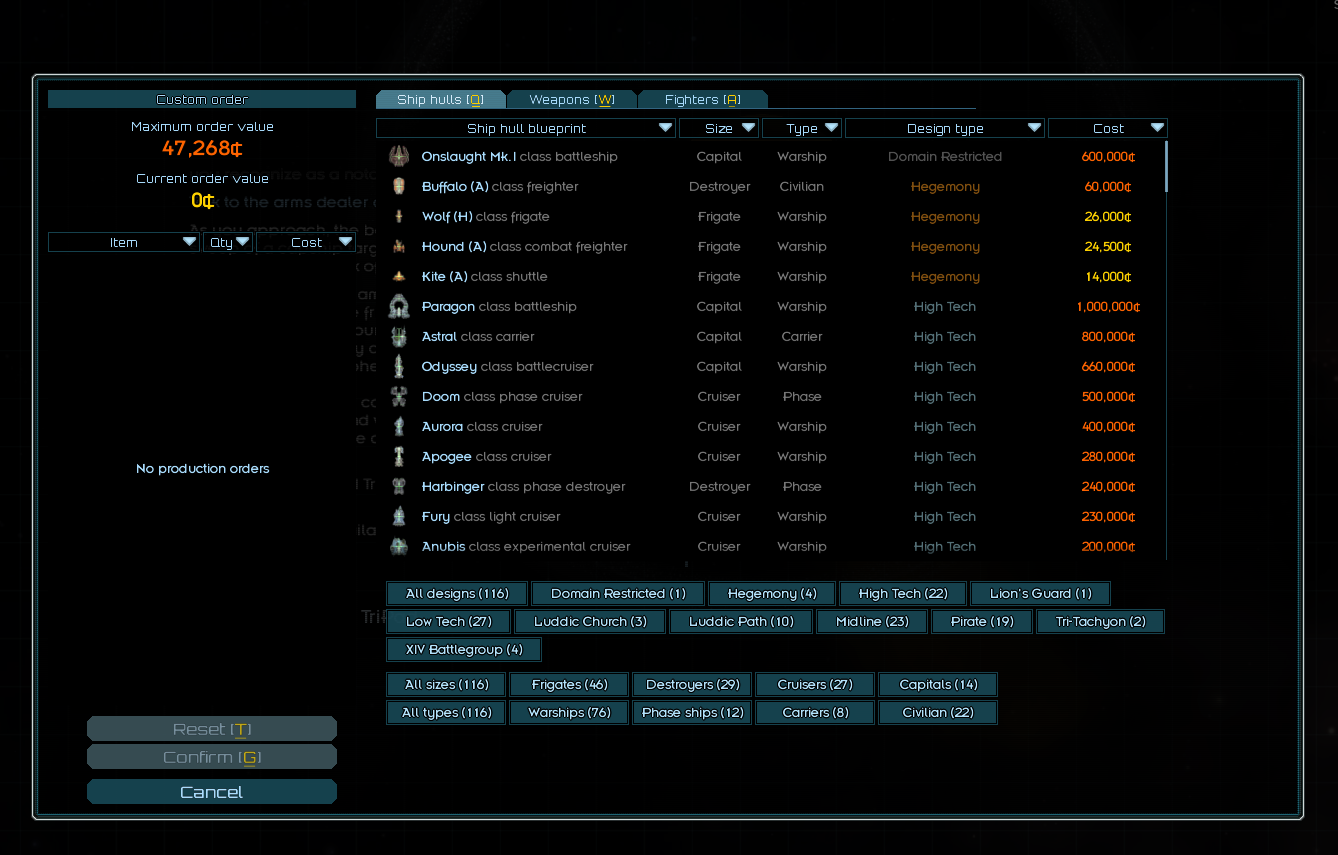This screenshot has height=855, width=1338.
Task: Click the Buffalo (A) freighter ship icon
Action: 399,186
